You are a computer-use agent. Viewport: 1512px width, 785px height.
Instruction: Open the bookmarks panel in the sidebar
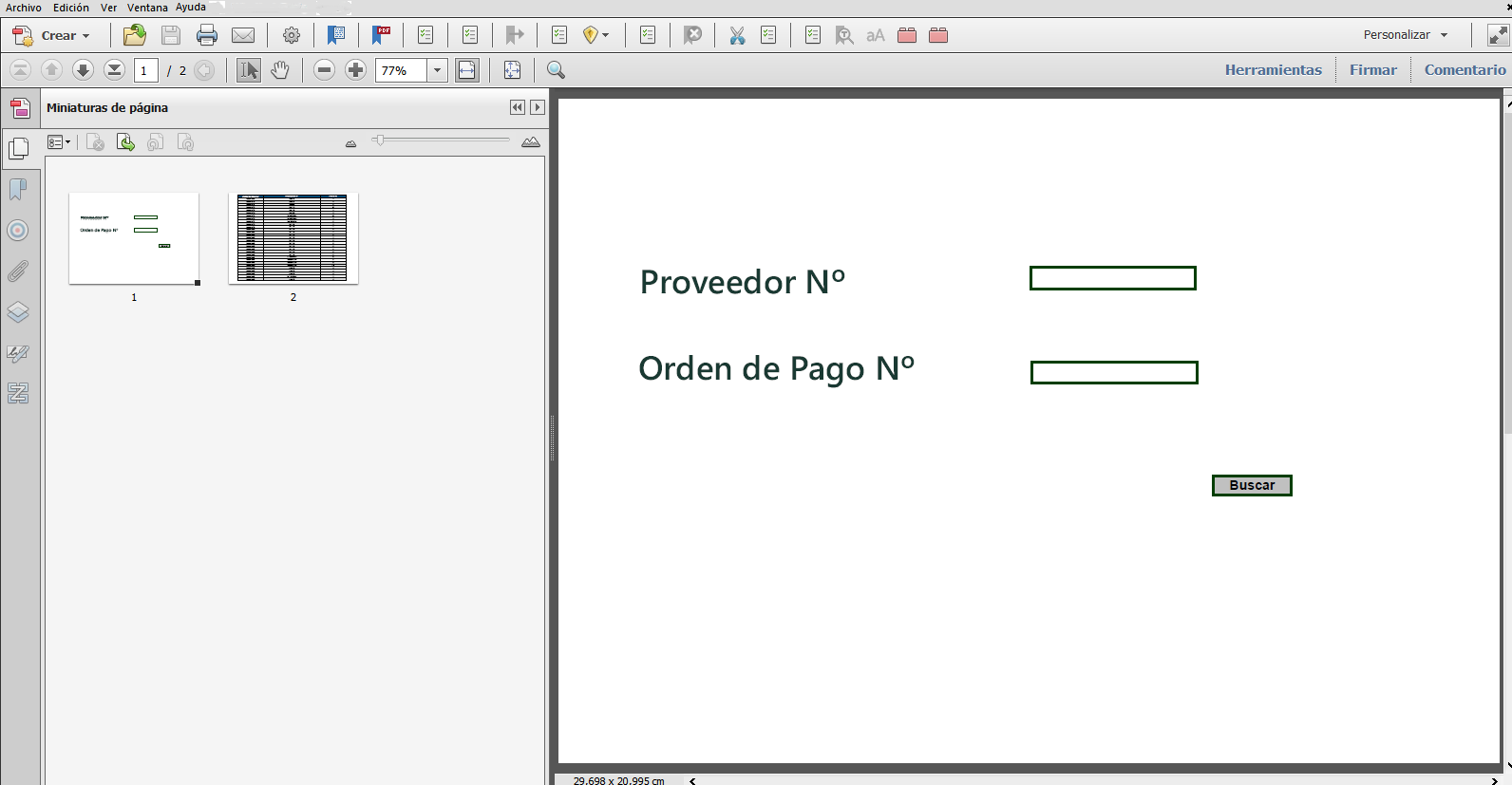point(18,190)
